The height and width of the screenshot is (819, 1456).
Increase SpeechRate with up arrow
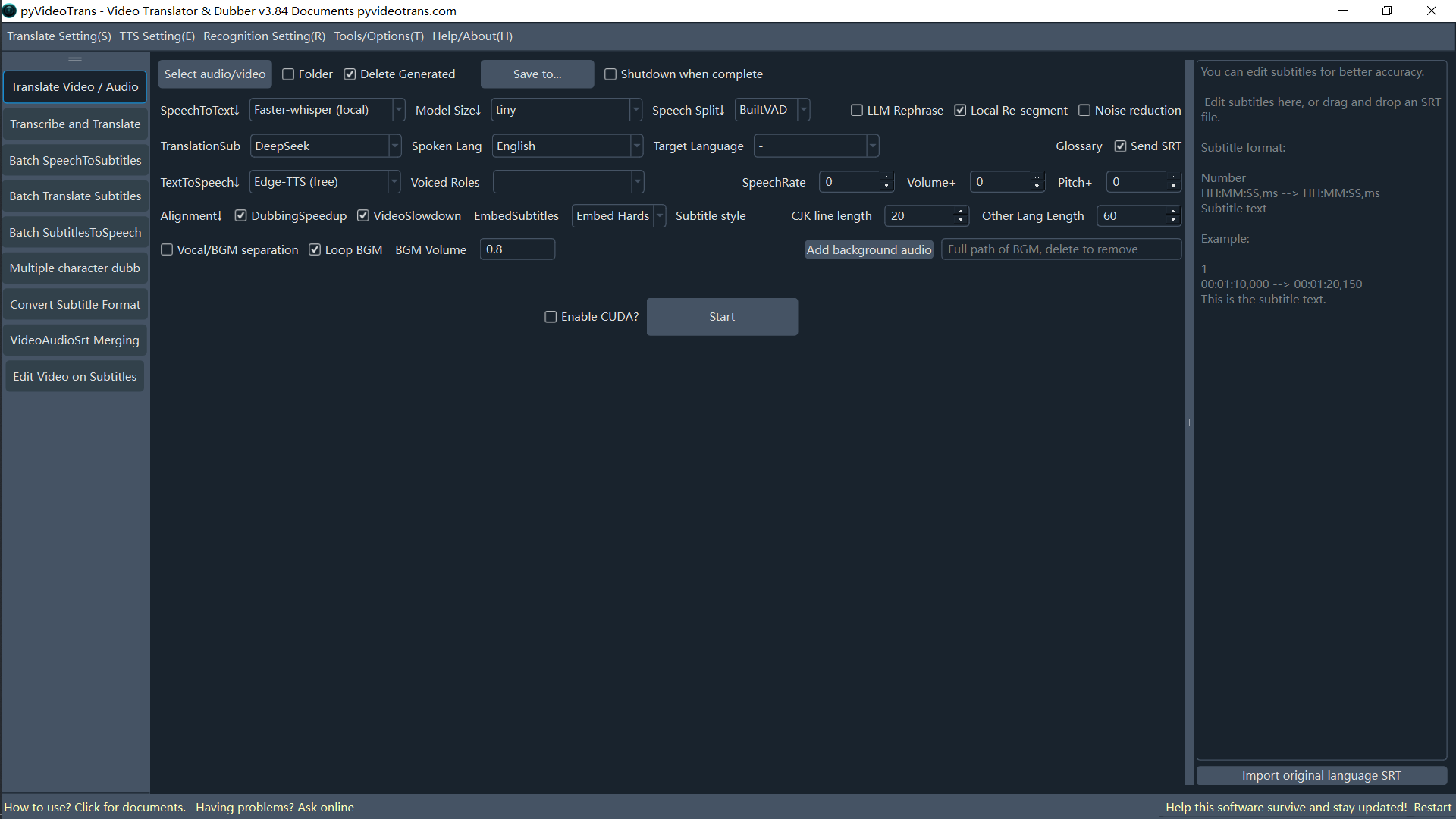point(886,177)
